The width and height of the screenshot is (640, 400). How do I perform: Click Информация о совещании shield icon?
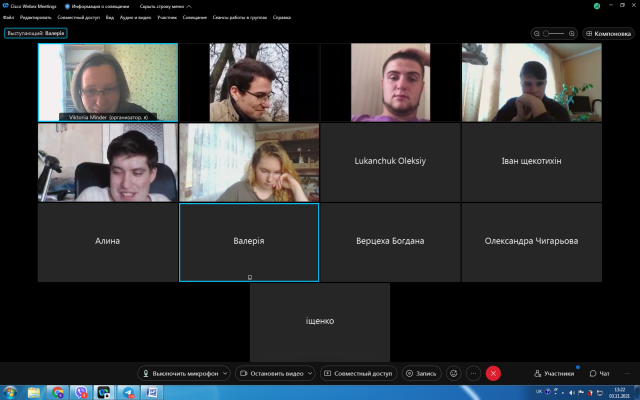click(x=67, y=6)
